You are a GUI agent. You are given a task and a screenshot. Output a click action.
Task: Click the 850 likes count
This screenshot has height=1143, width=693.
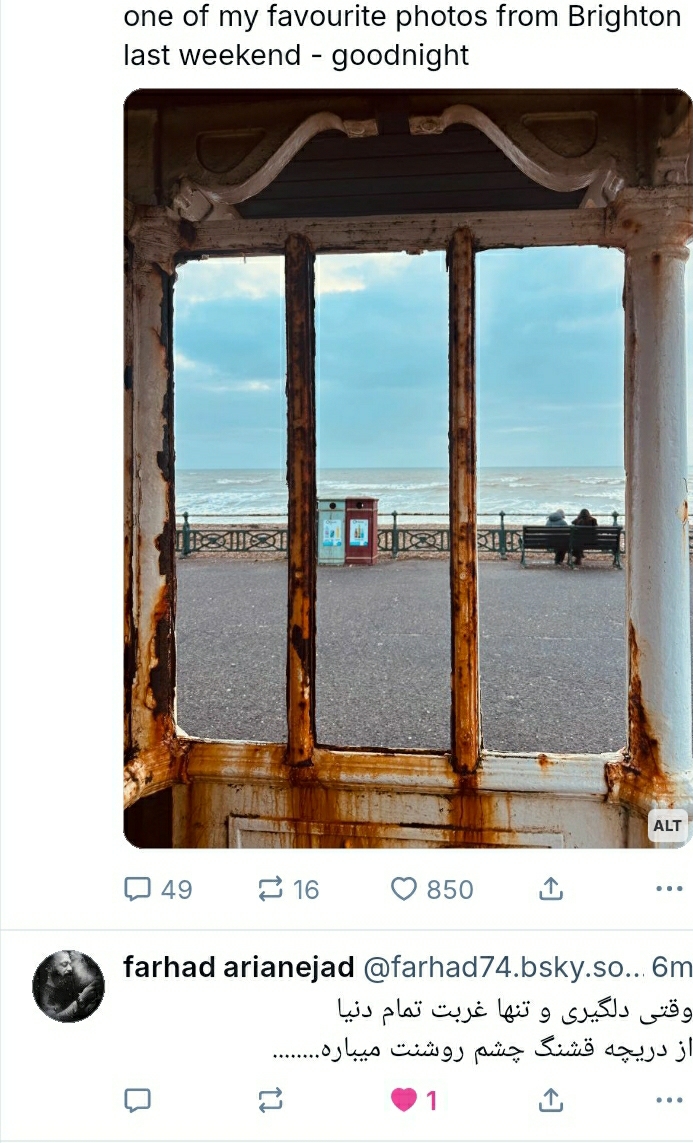[450, 890]
